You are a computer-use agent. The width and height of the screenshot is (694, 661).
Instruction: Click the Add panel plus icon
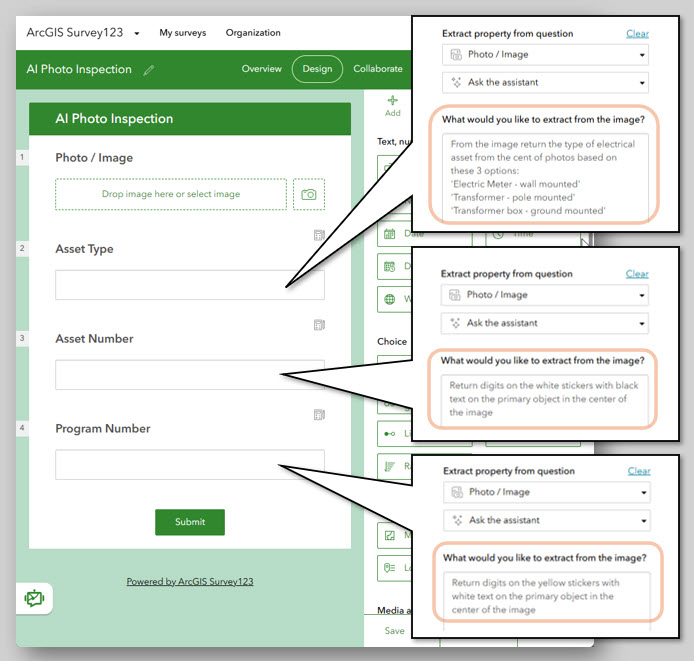(x=393, y=101)
